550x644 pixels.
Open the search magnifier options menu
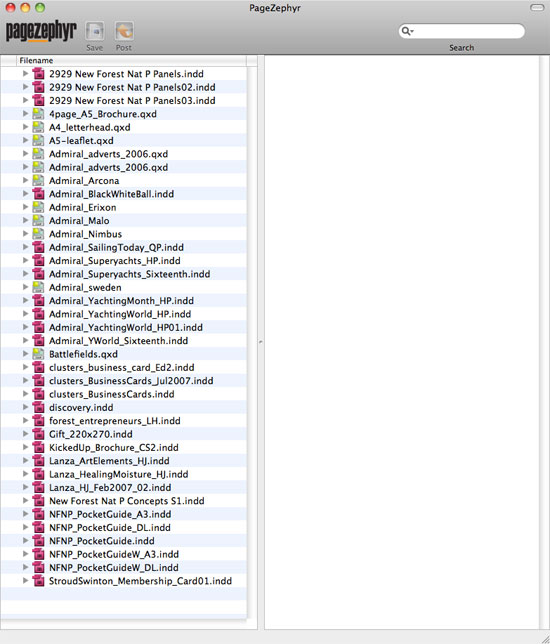[x=407, y=31]
